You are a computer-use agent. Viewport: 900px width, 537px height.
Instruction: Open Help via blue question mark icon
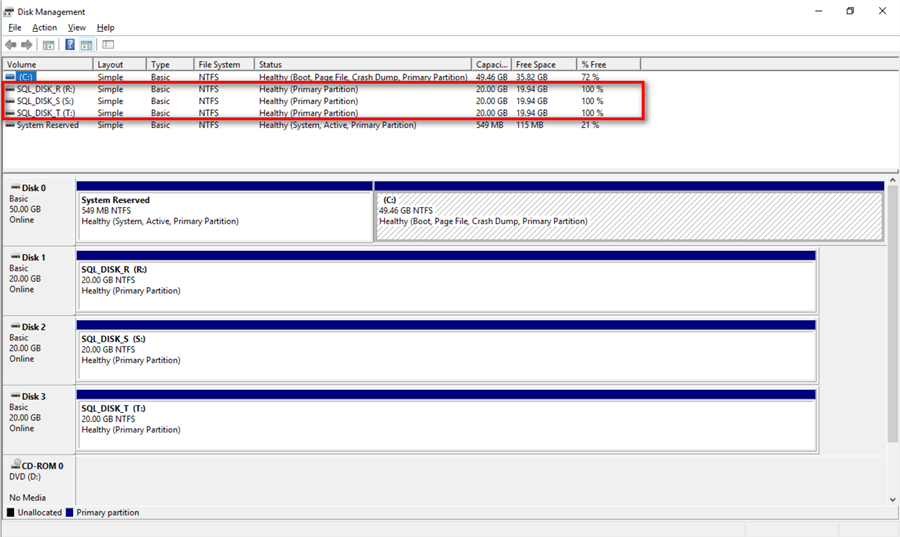click(x=70, y=45)
